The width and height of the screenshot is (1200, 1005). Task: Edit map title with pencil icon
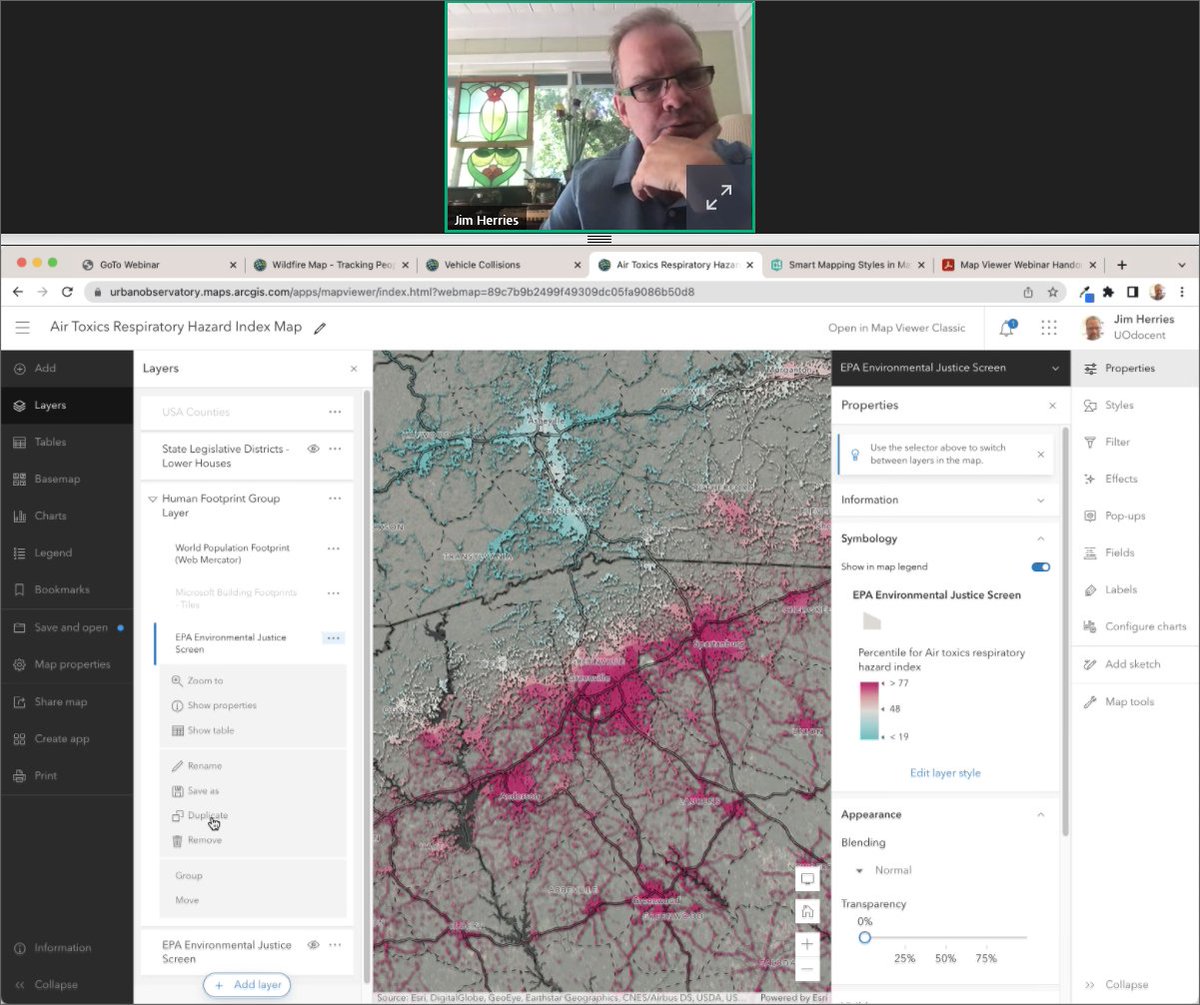tap(320, 328)
